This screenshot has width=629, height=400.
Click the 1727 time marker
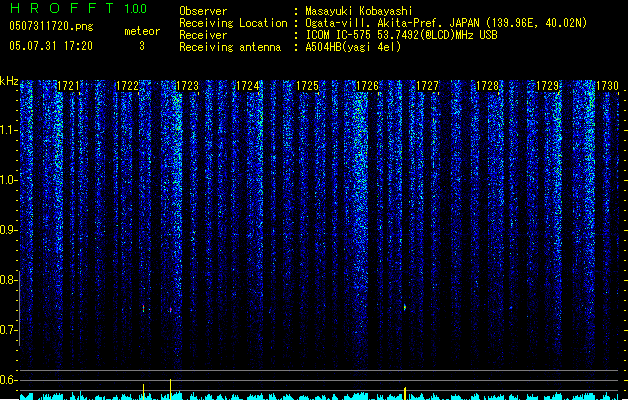[427, 86]
